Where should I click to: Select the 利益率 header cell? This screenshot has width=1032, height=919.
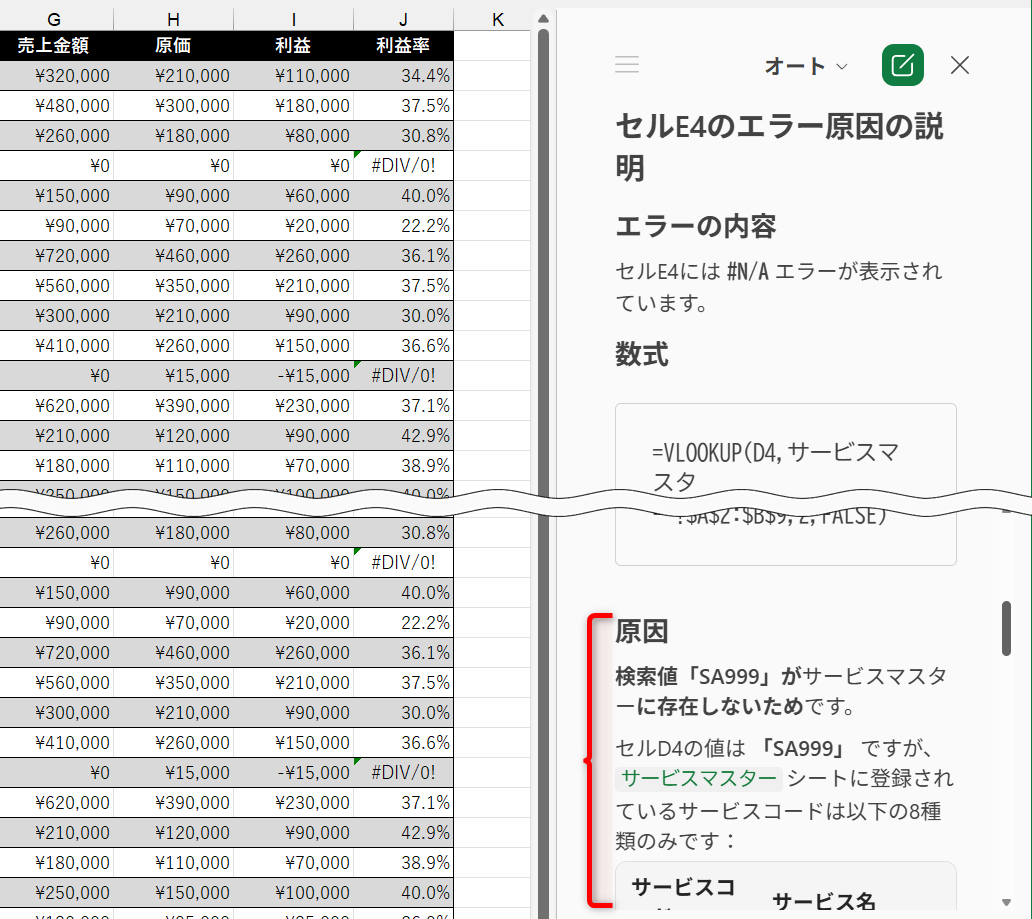403,45
